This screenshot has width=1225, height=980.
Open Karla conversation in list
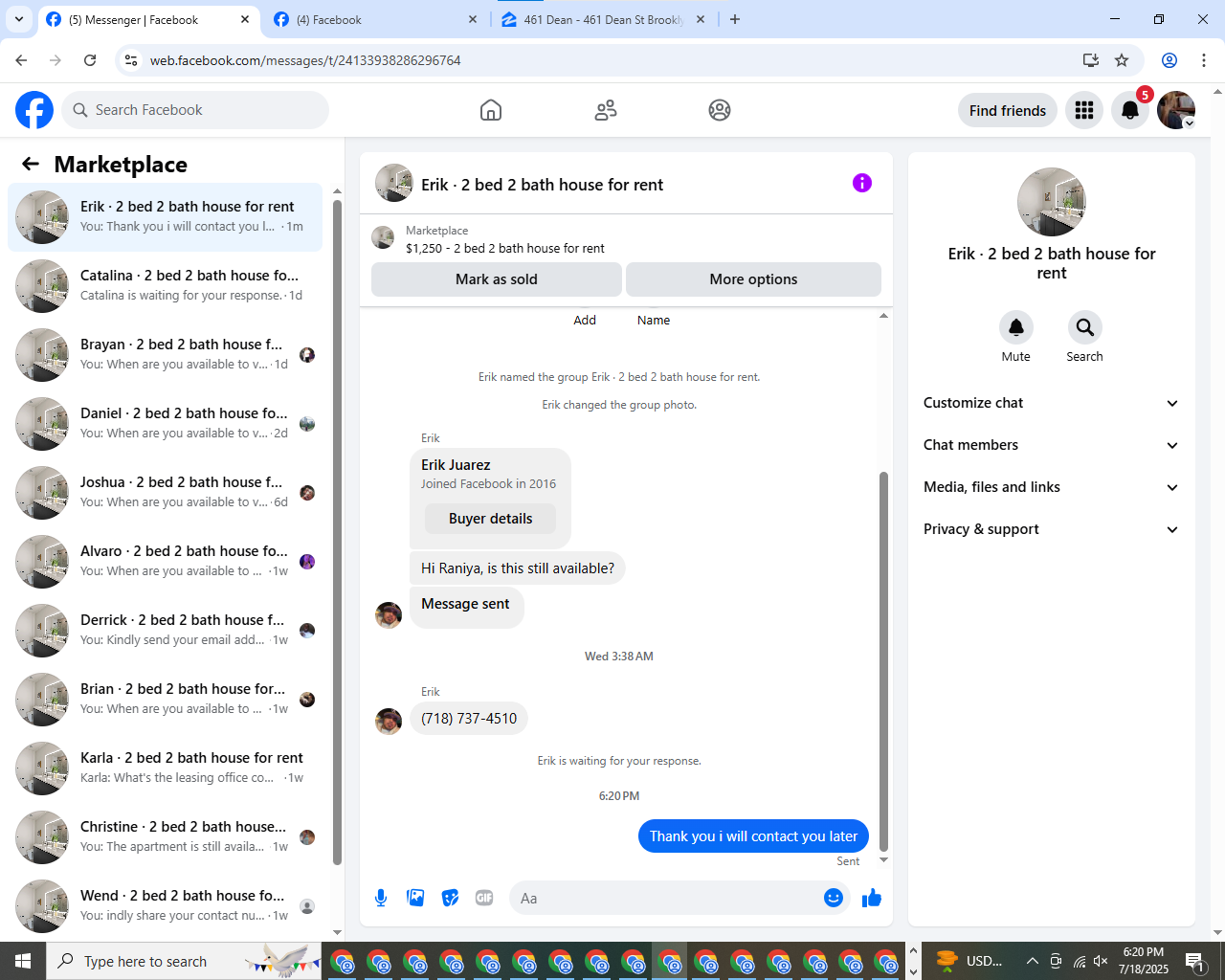click(165, 768)
